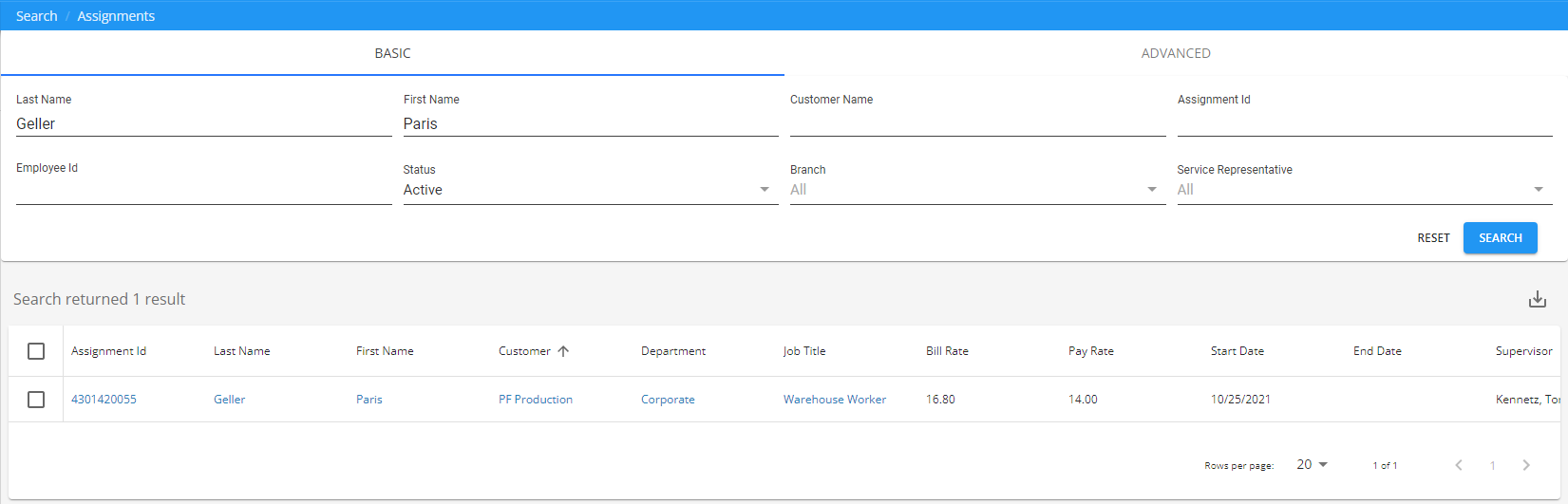
Task: Click into the Employee Id field
Action: click(203, 191)
